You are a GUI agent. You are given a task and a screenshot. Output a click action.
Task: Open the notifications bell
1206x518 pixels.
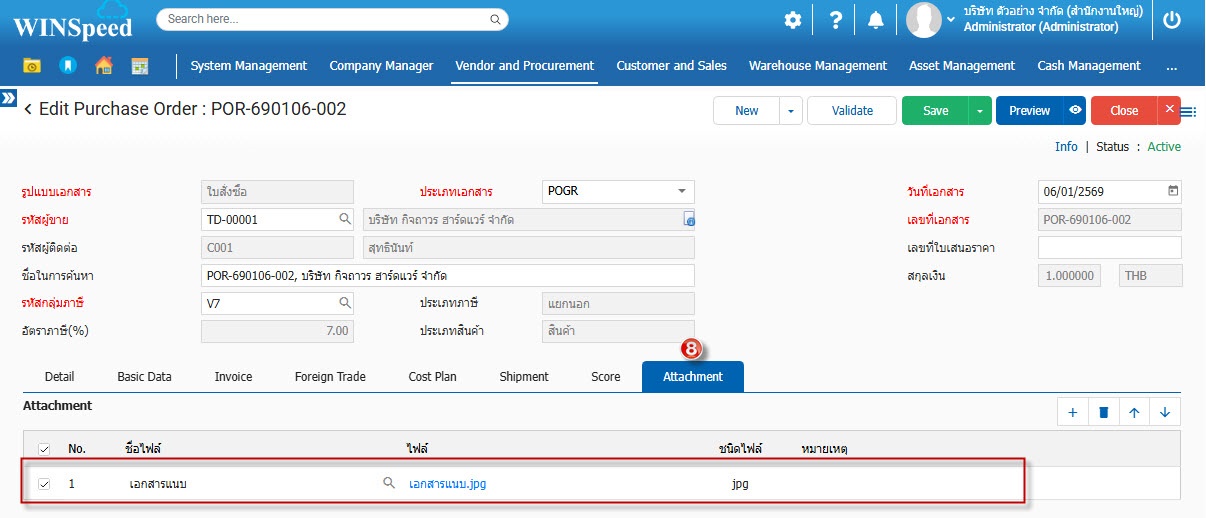point(876,20)
